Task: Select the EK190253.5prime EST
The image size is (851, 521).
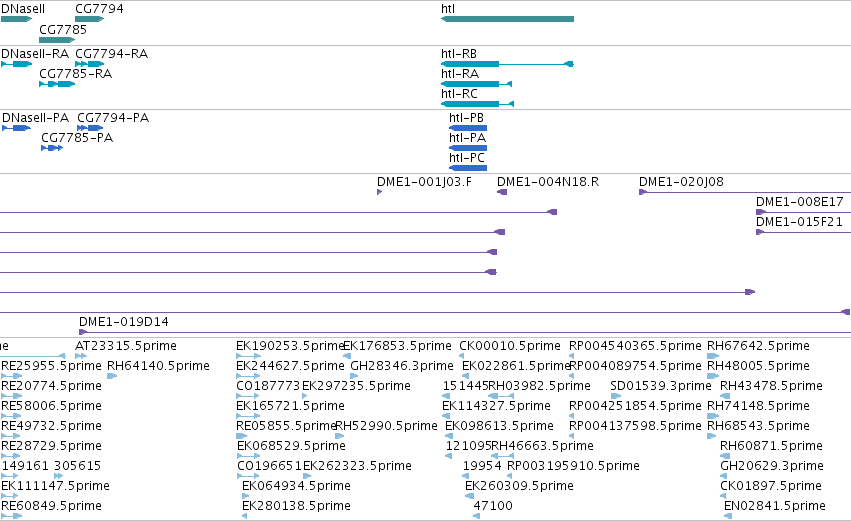Action: (x=249, y=356)
